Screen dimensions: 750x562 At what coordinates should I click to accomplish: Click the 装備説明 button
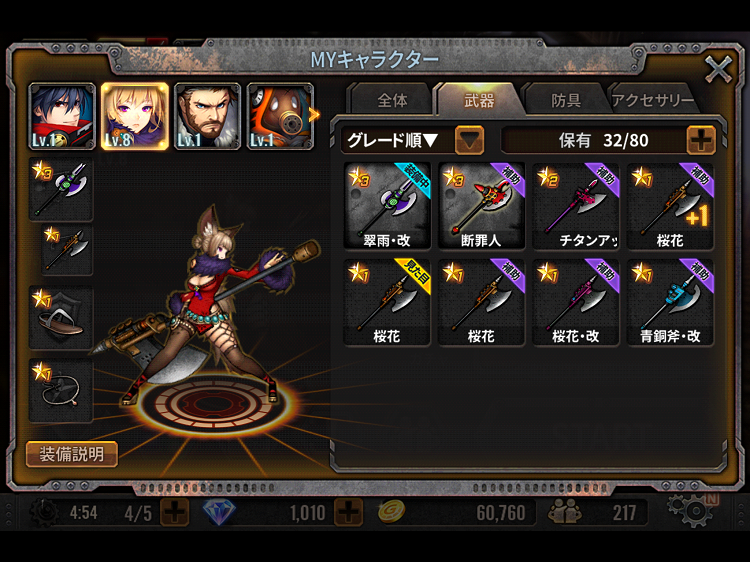(72, 454)
